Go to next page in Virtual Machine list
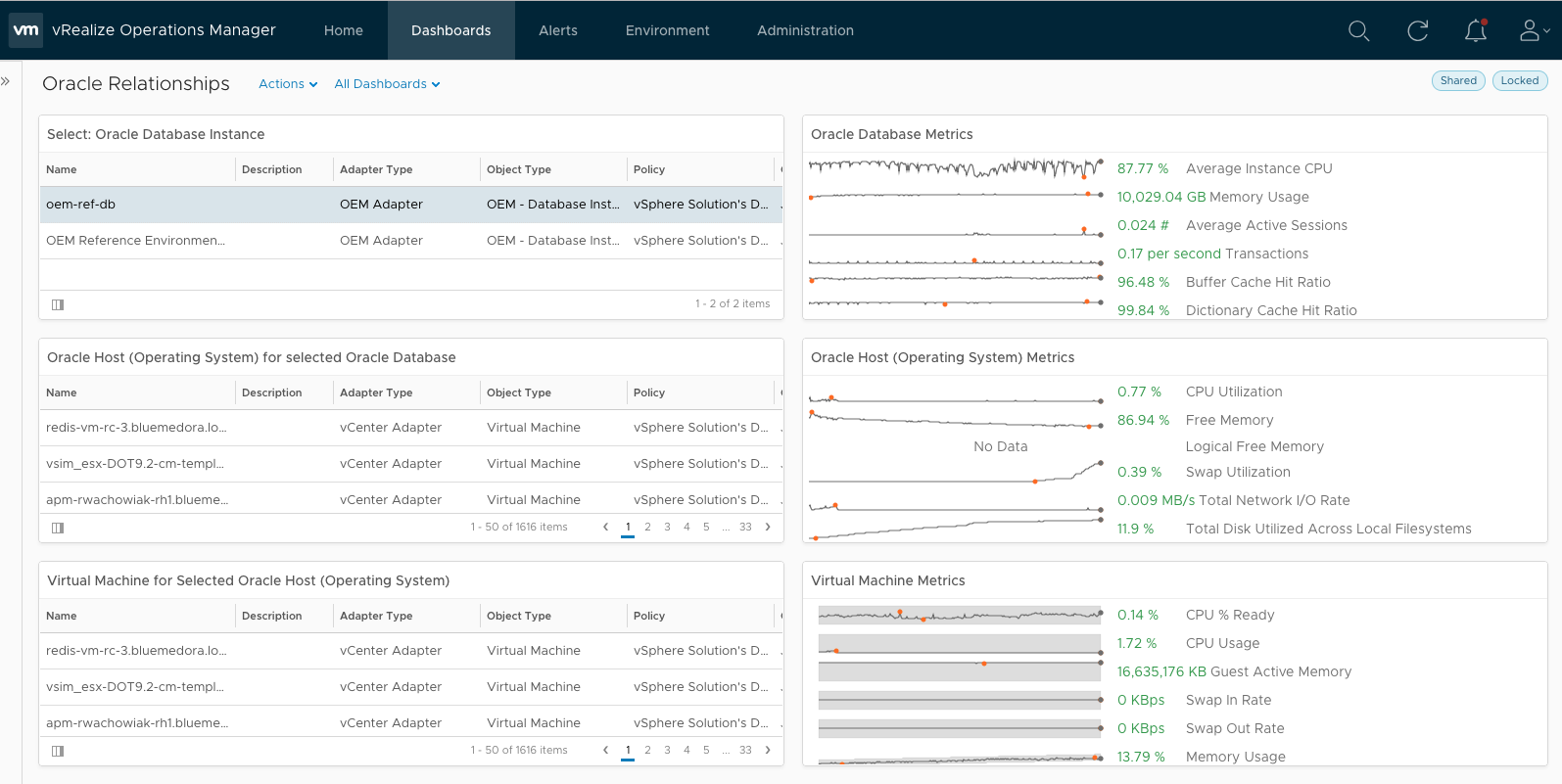Screen dimensions: 1562x784 (768, 750)
